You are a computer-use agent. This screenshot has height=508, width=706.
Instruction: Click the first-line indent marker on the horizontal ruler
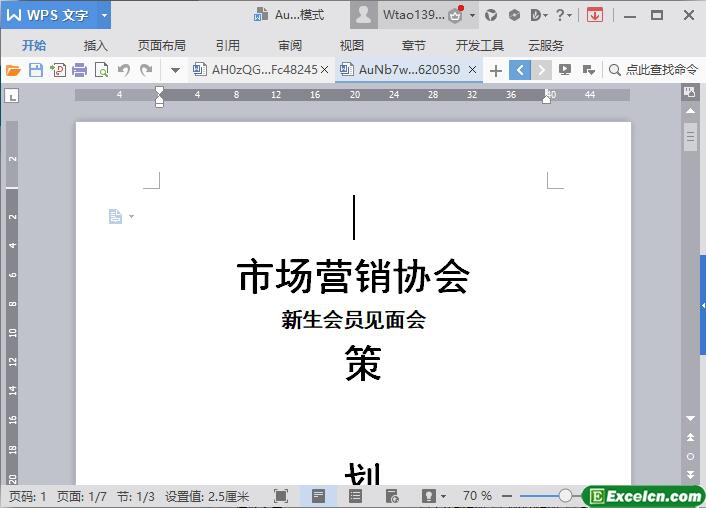pyautogui.click(x=159, y=91)
